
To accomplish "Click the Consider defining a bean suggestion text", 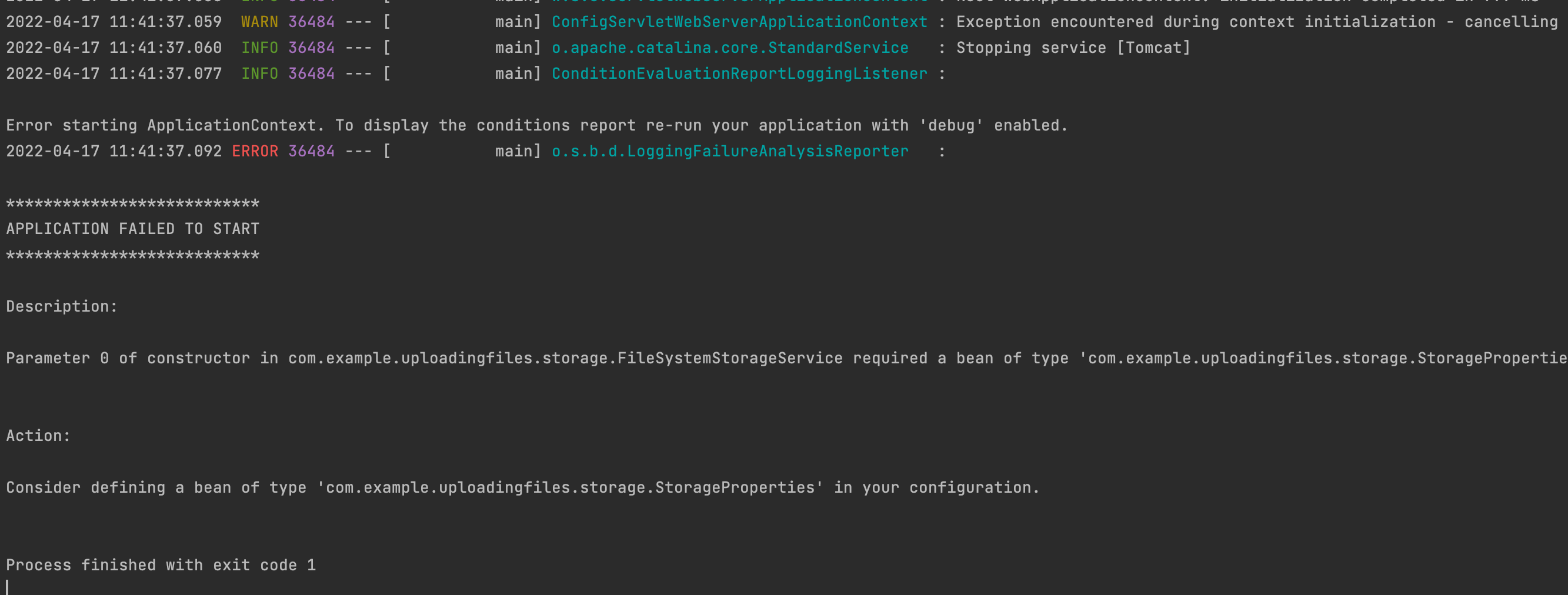I will (523, 487).
